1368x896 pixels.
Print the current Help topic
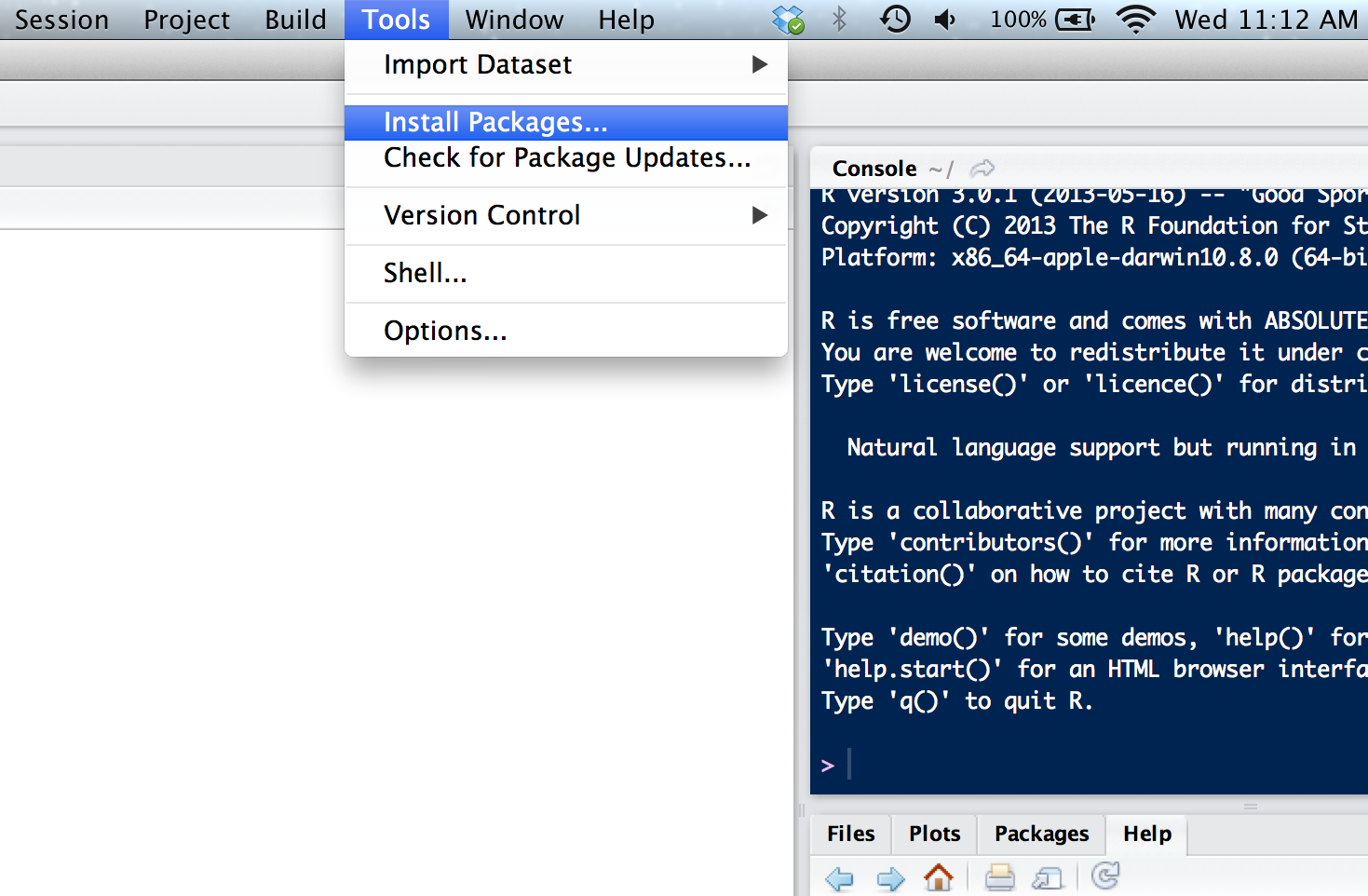click(x=998, y=876)
